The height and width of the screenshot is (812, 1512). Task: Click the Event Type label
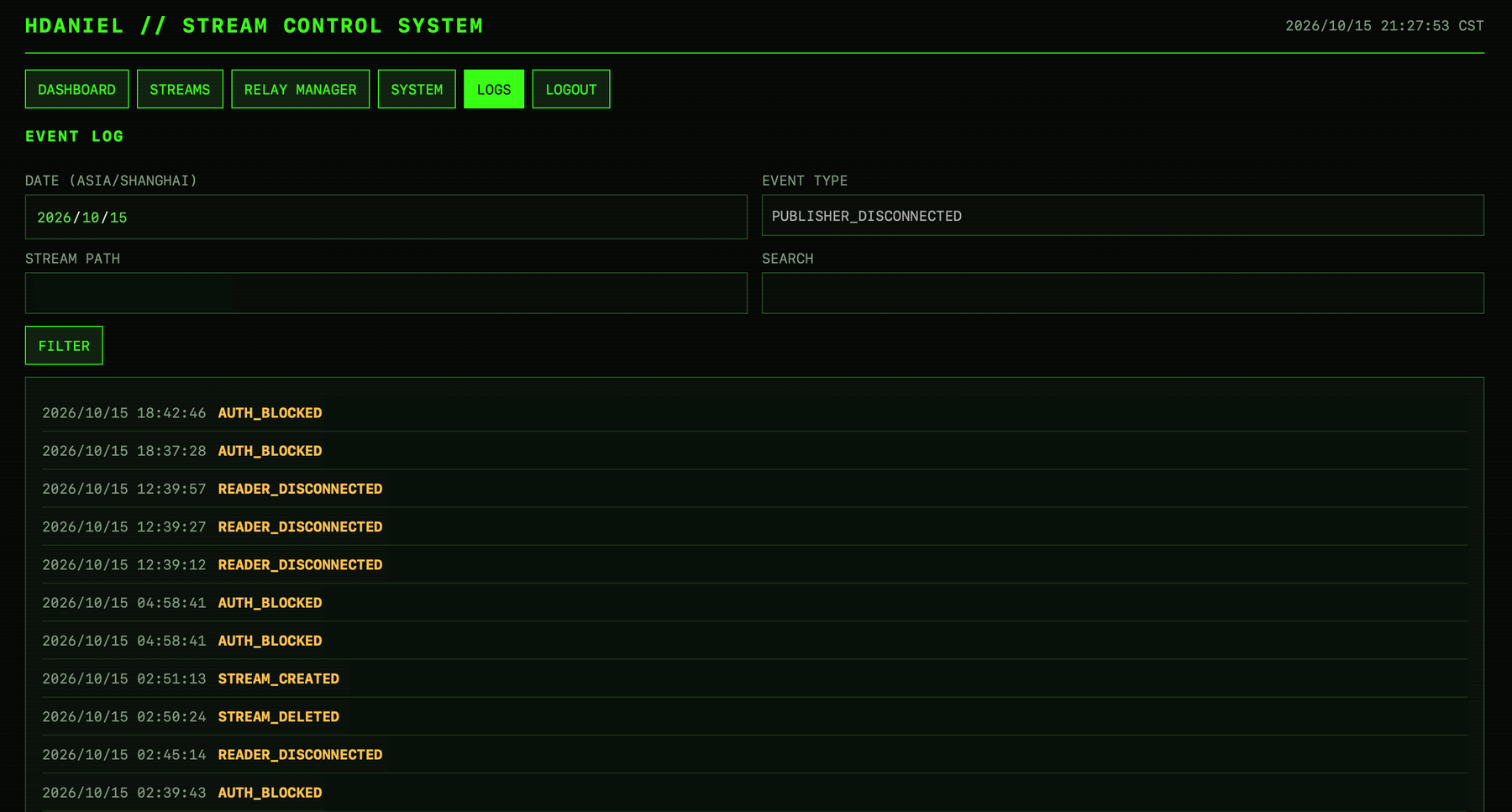point(805,181)
